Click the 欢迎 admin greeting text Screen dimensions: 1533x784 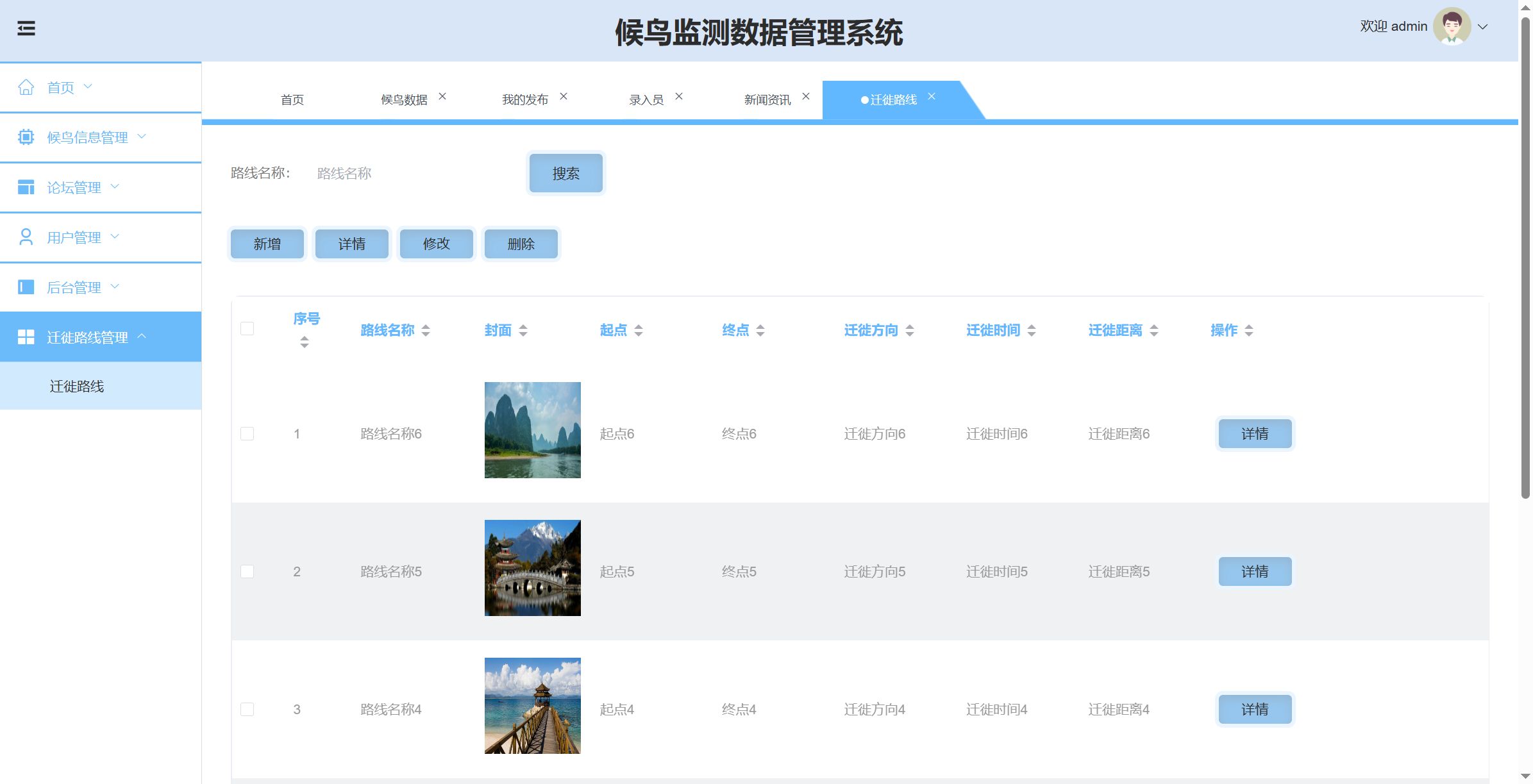point(1394,26)
